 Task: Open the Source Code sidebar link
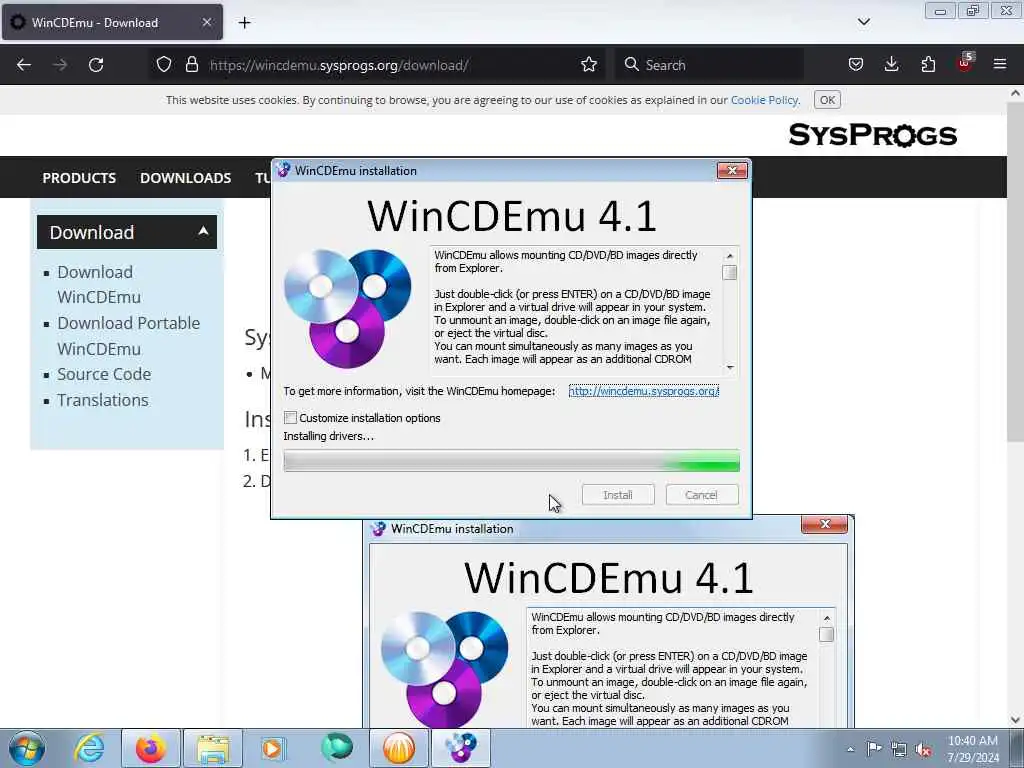(x=104, y=374)
